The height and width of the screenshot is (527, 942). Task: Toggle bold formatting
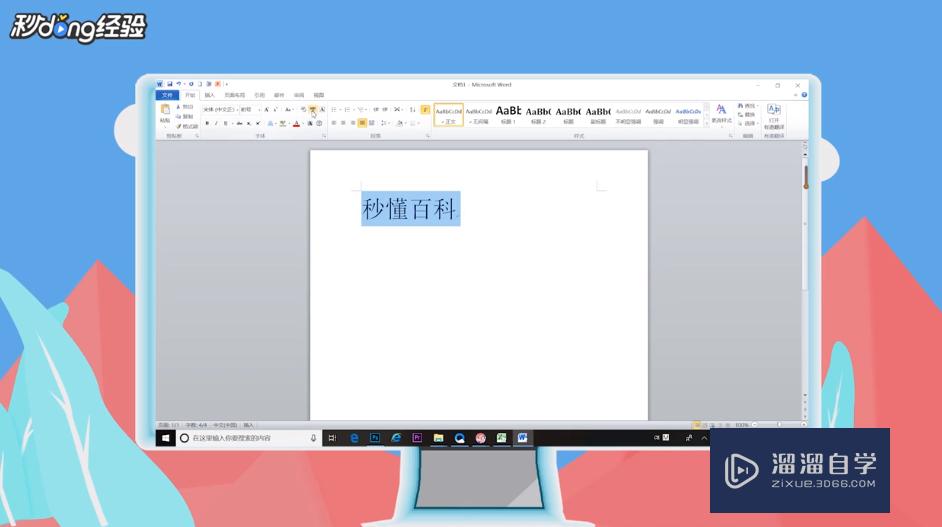(207, 123)
